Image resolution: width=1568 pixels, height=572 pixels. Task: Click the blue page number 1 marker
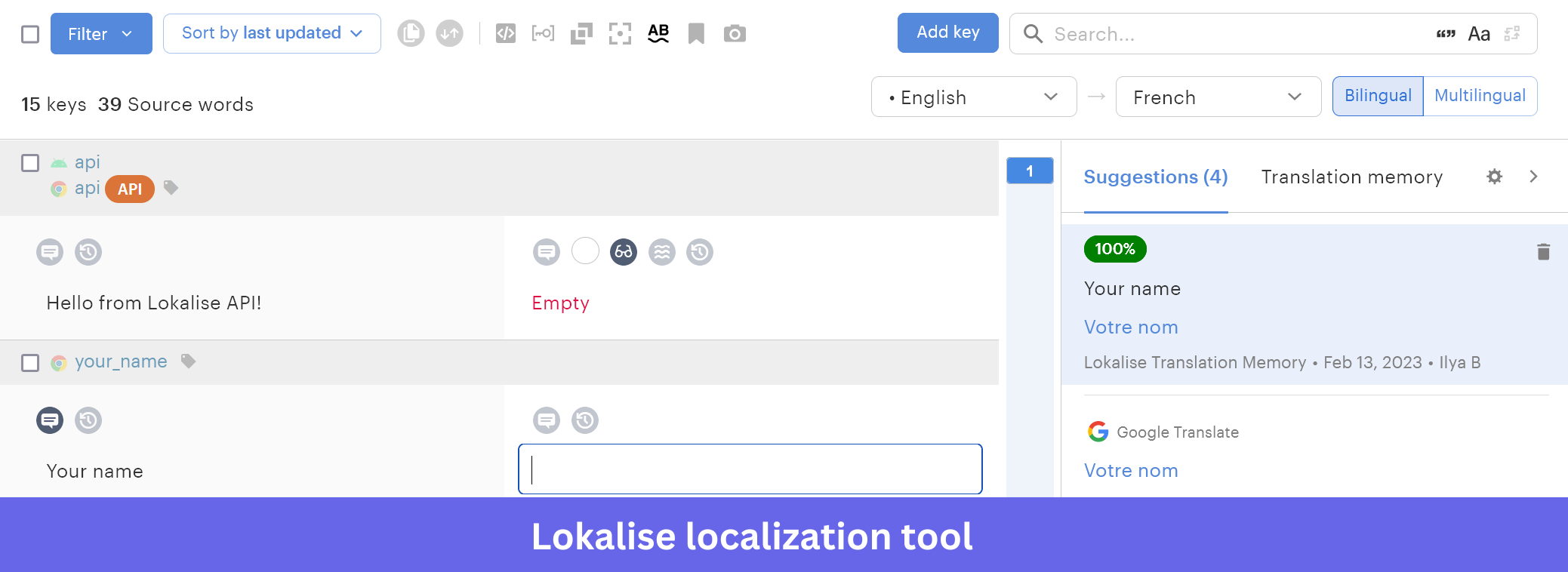tap(1030, 171)
